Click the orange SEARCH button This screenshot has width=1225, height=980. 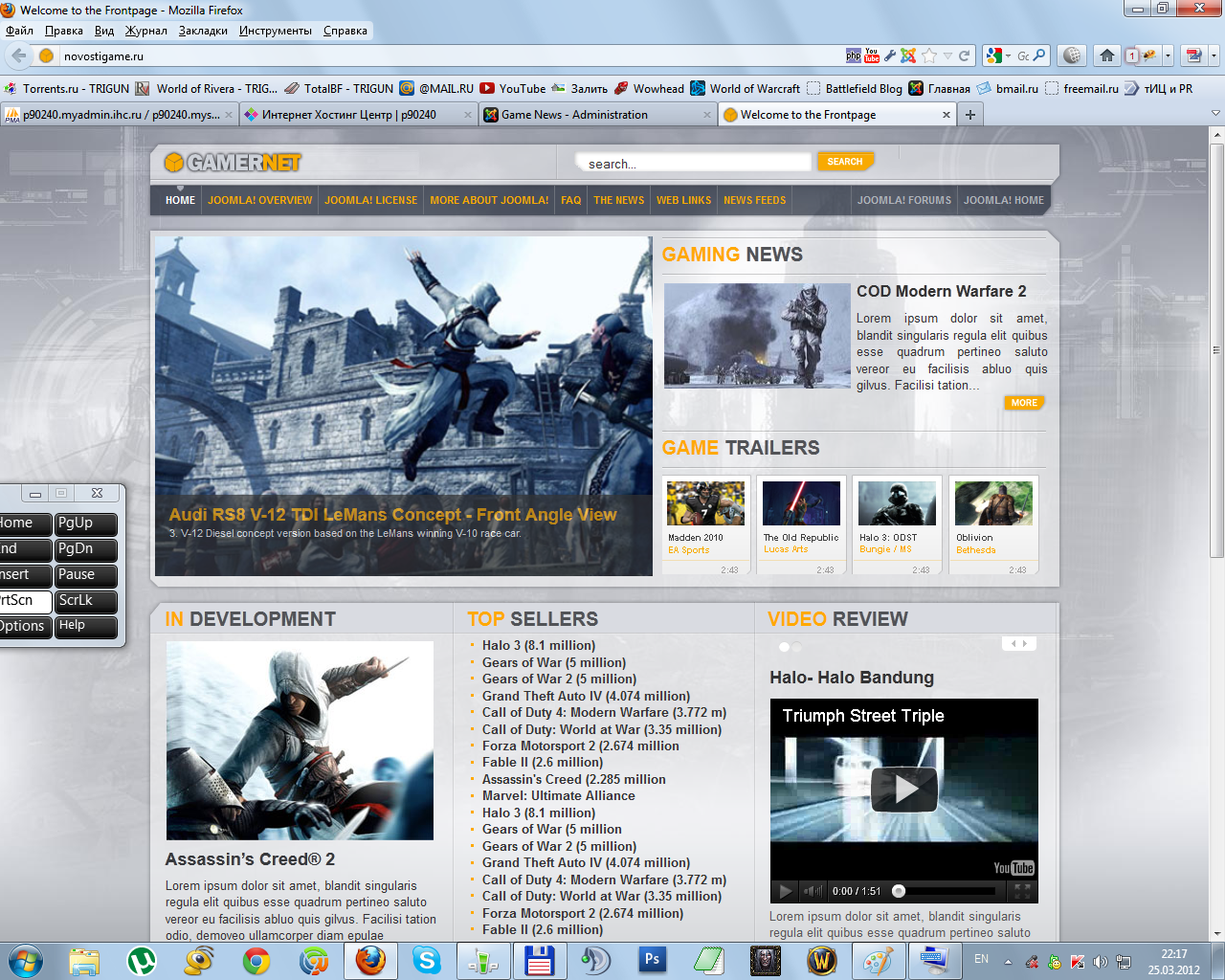[x=845, y=162]
